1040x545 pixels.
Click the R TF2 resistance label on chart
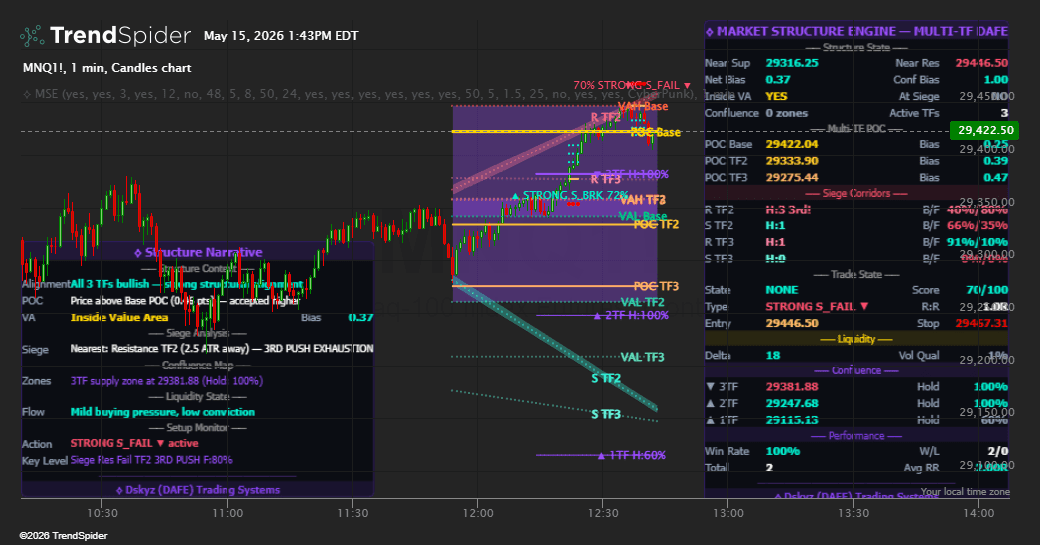point(606,117)
